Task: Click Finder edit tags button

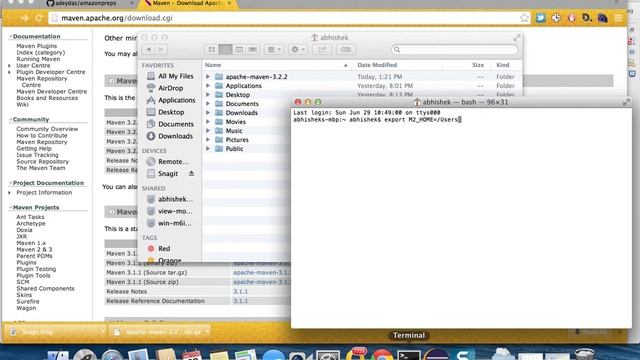Action: [x=346, y=49]
